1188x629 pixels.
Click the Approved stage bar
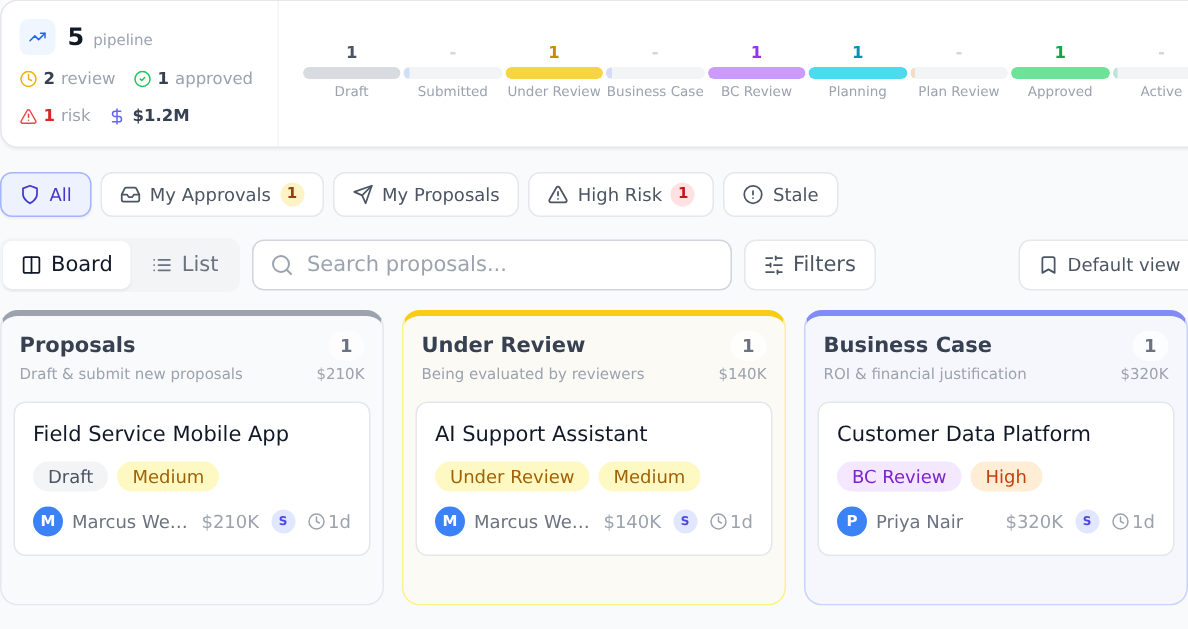[x=1060, y=73]
